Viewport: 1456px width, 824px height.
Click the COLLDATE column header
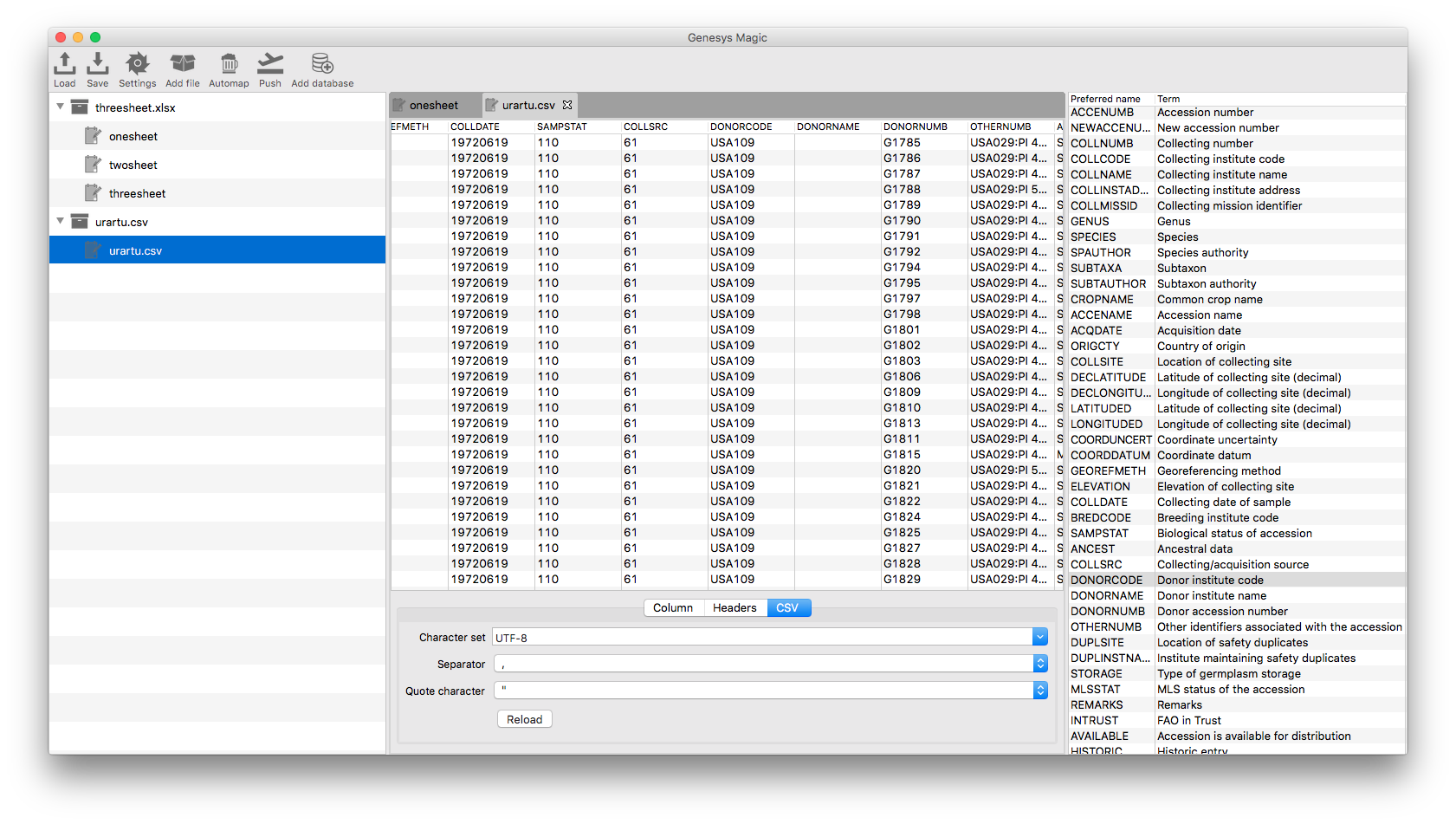491,127
